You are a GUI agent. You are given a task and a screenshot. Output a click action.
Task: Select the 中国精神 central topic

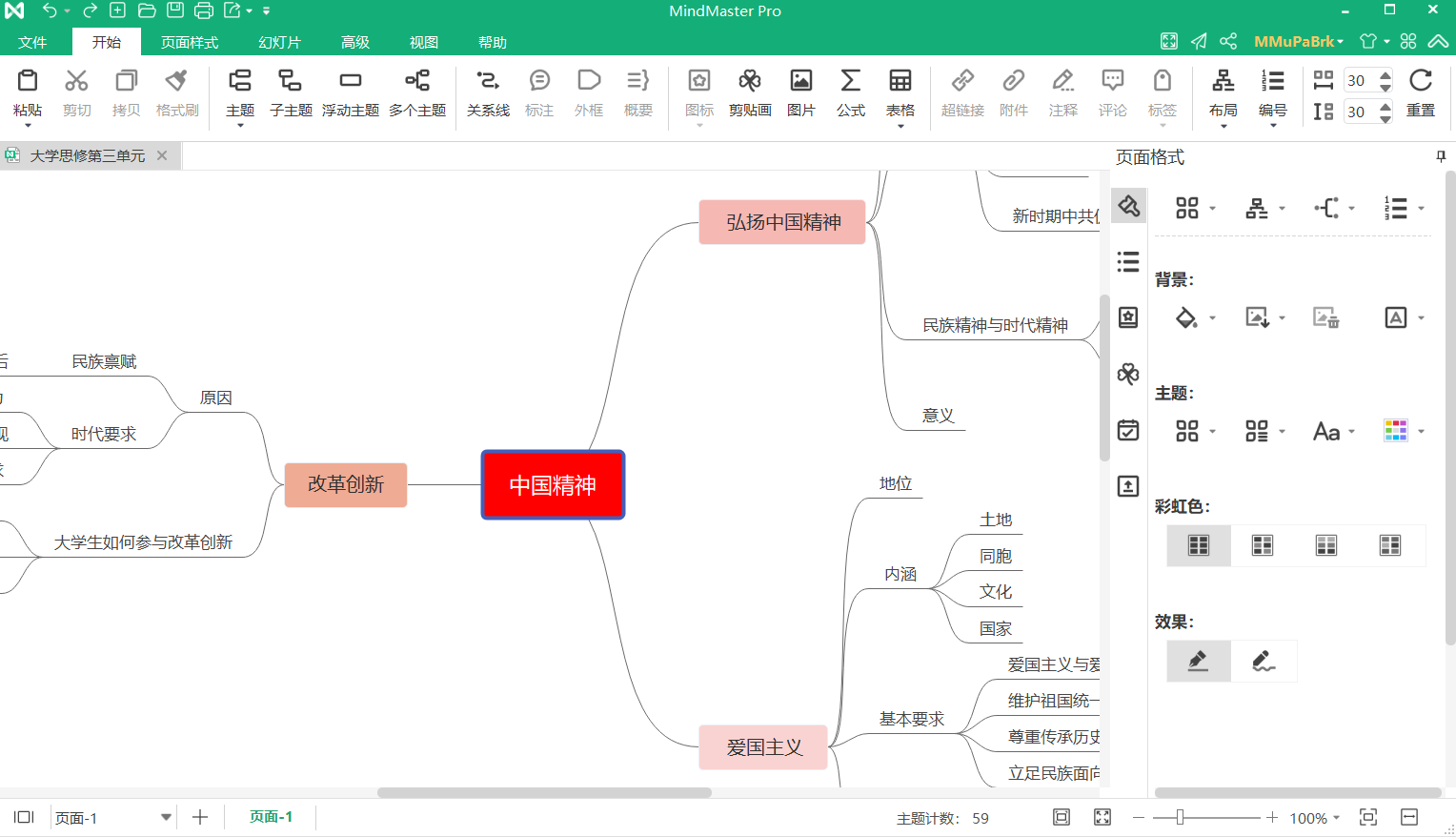click(553, 485)
